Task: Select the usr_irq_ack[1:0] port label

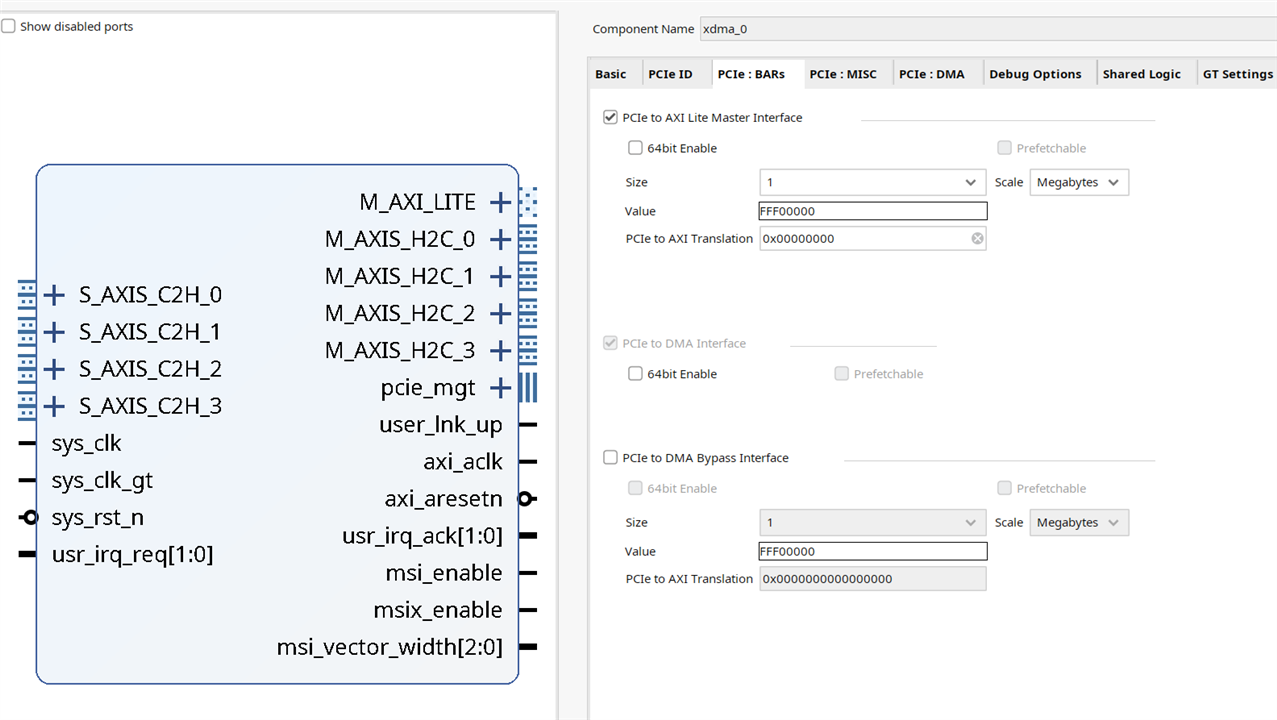Action: [x=422, y=536]
